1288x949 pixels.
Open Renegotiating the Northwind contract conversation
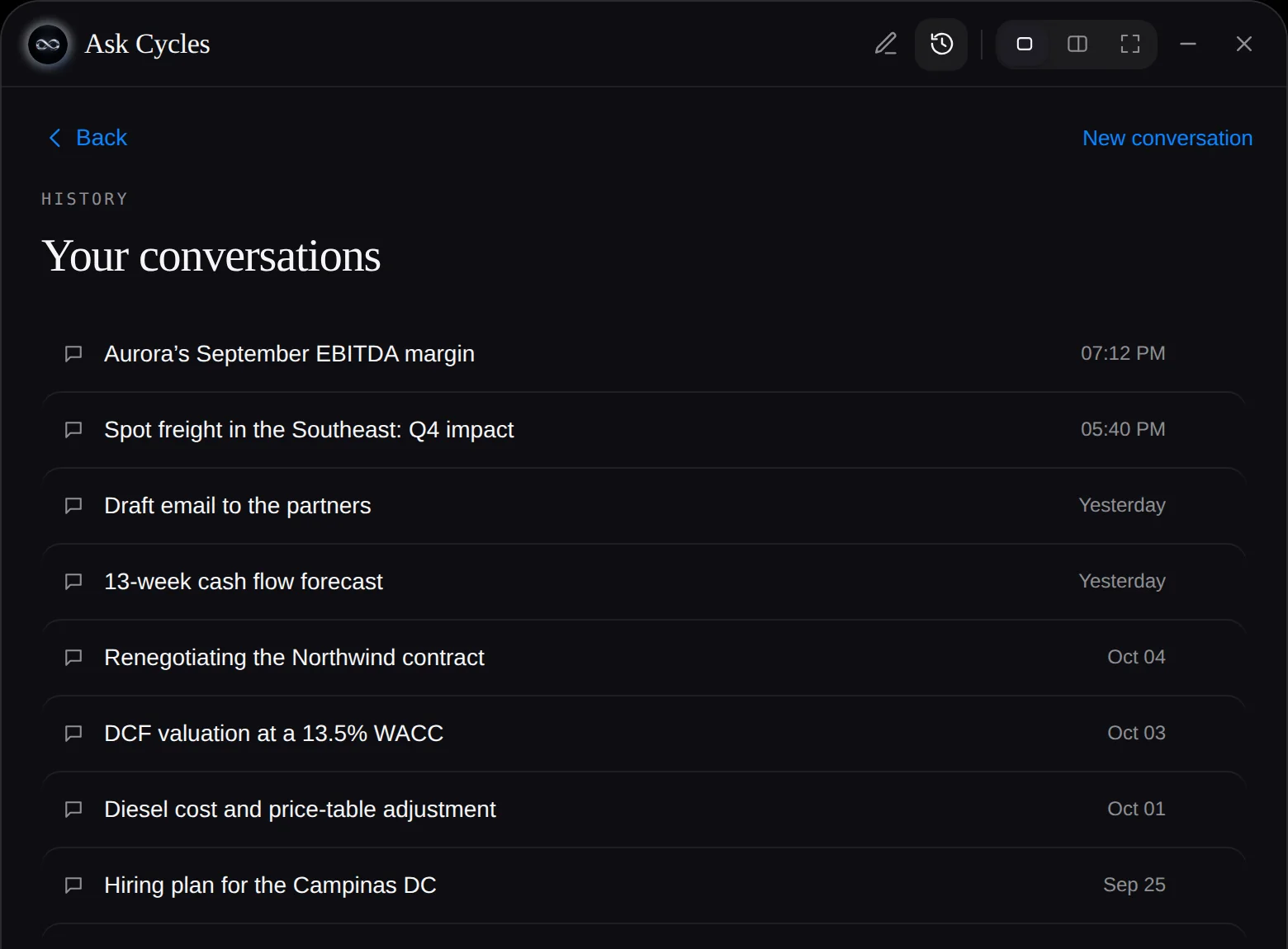(x=644, y=658)
